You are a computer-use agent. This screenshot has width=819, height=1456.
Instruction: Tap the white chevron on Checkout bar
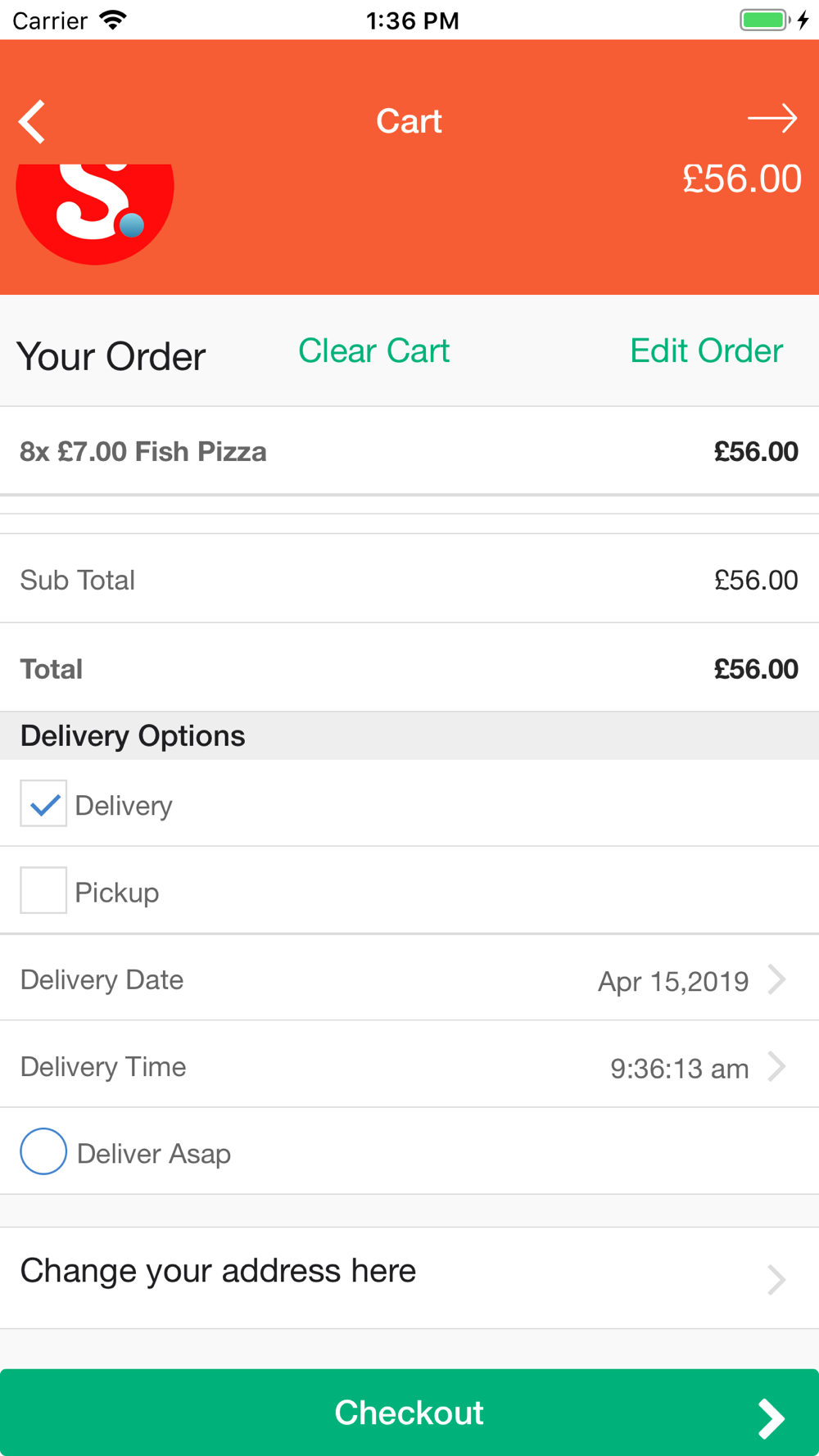click(x=771, y=1418)
